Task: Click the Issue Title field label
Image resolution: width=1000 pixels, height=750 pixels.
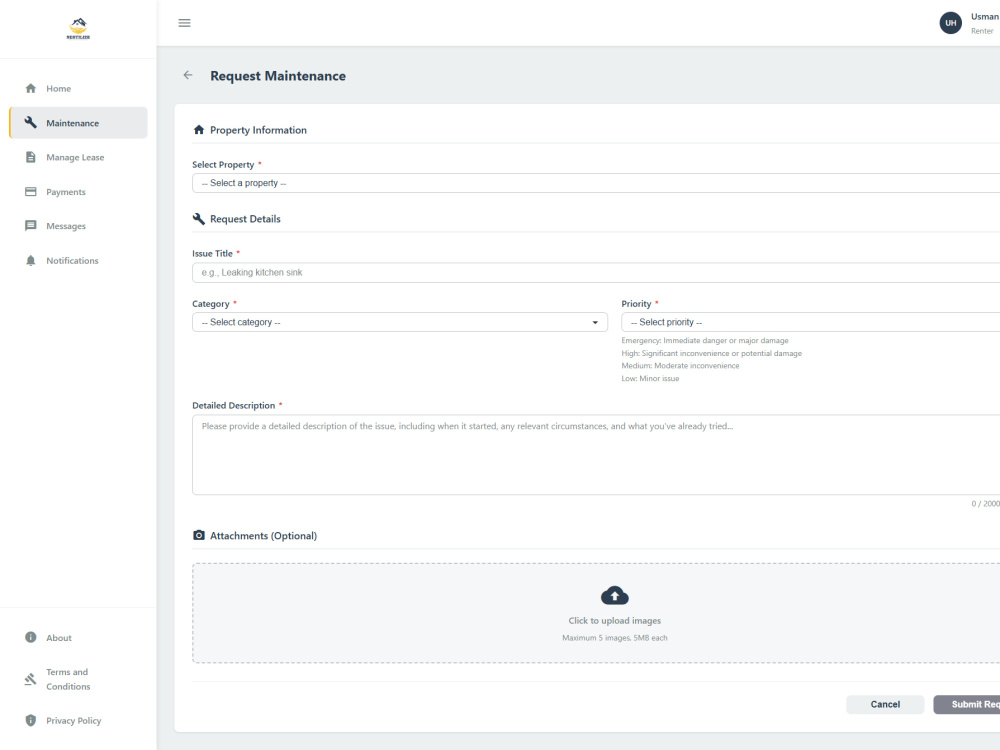Action: click(x=212, y=253)
